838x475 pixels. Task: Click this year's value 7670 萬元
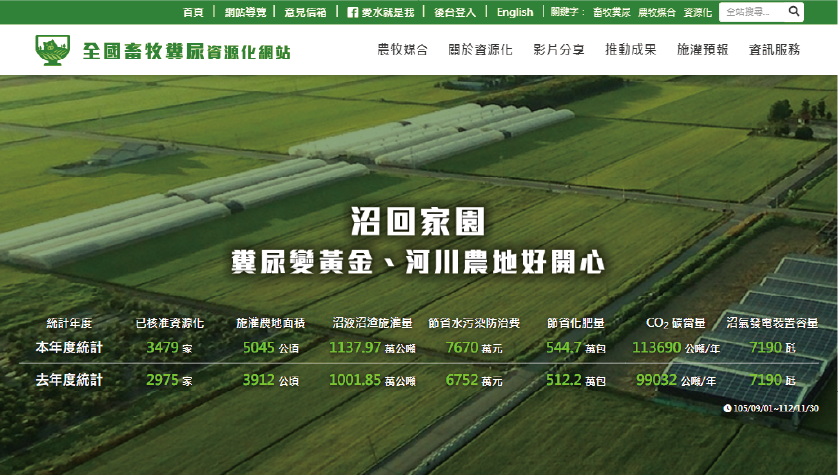pos(474,348)
